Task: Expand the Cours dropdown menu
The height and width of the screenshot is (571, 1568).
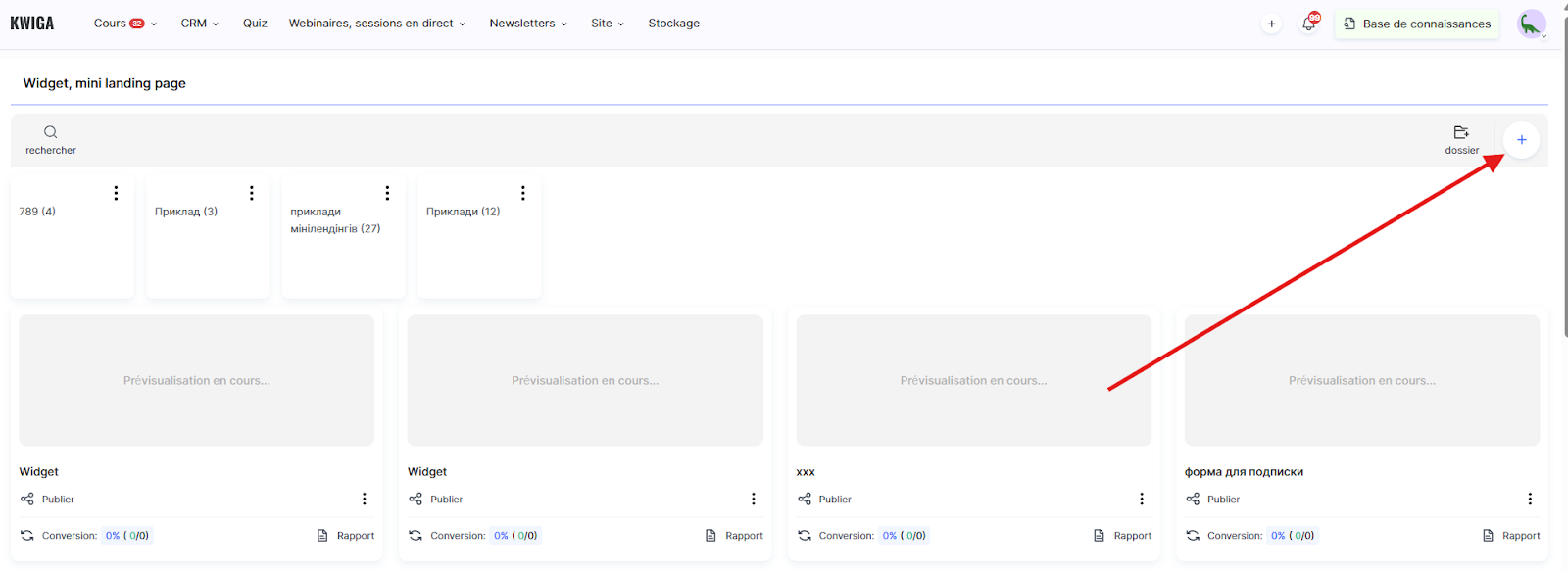Action: point(124,24)
